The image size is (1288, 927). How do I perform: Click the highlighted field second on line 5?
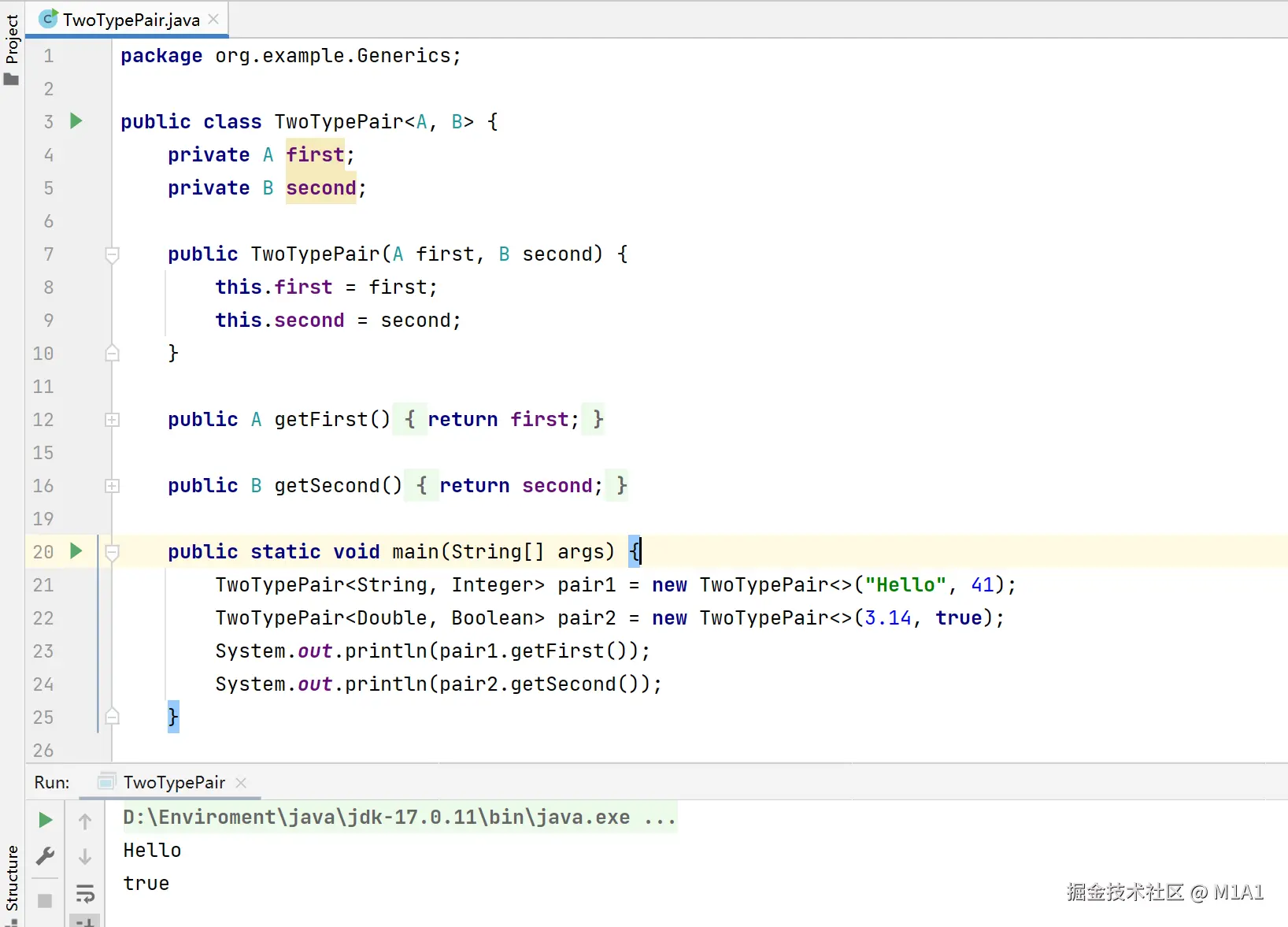(321, 188)
